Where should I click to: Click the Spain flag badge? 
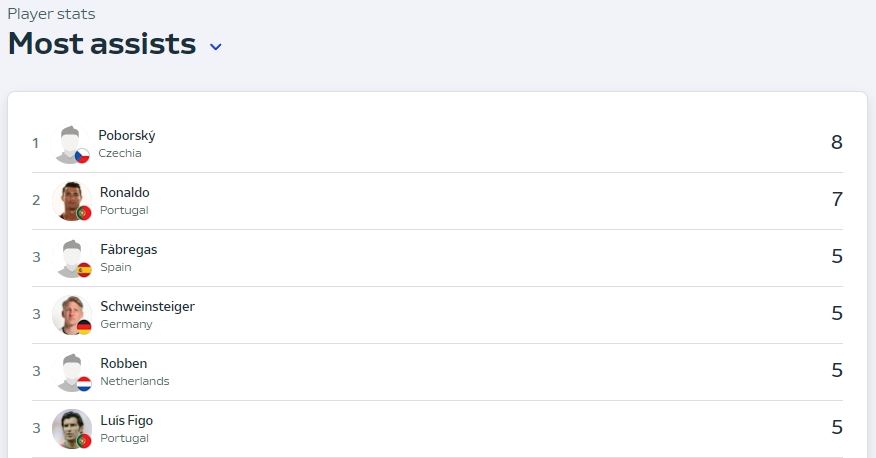coord(84,270)
